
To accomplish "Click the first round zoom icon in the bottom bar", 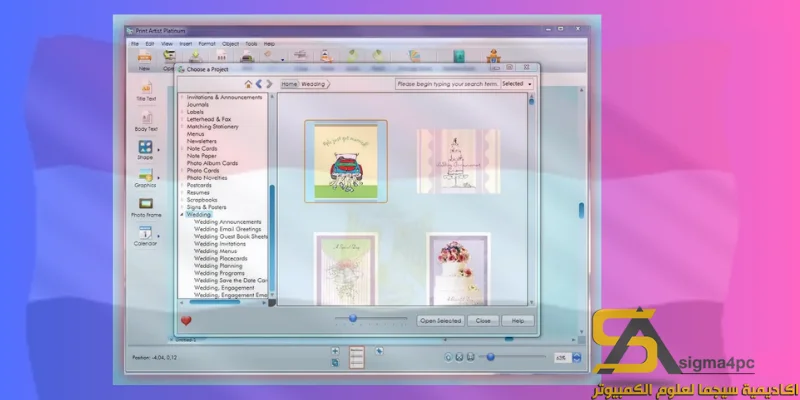I will coord(448,357).
